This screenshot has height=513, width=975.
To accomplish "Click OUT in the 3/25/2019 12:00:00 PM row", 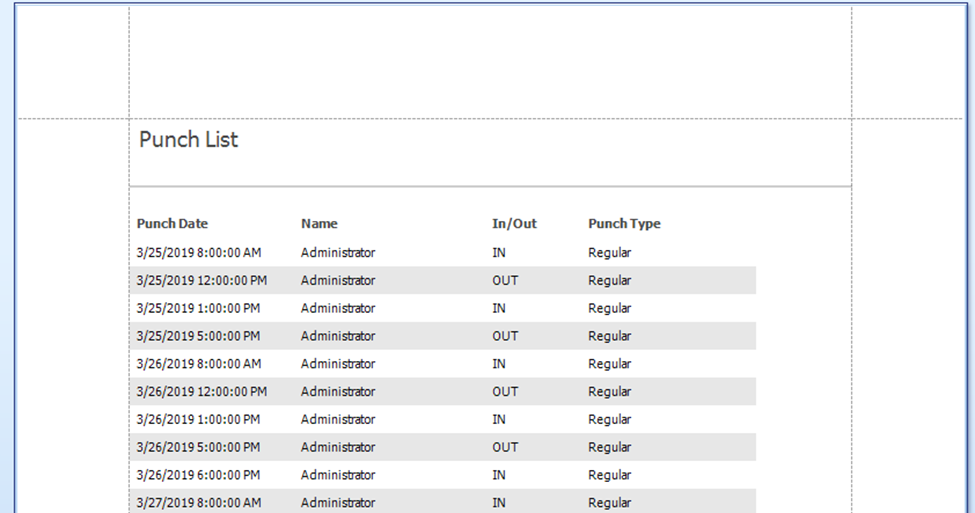I will [x=505, y=280].
